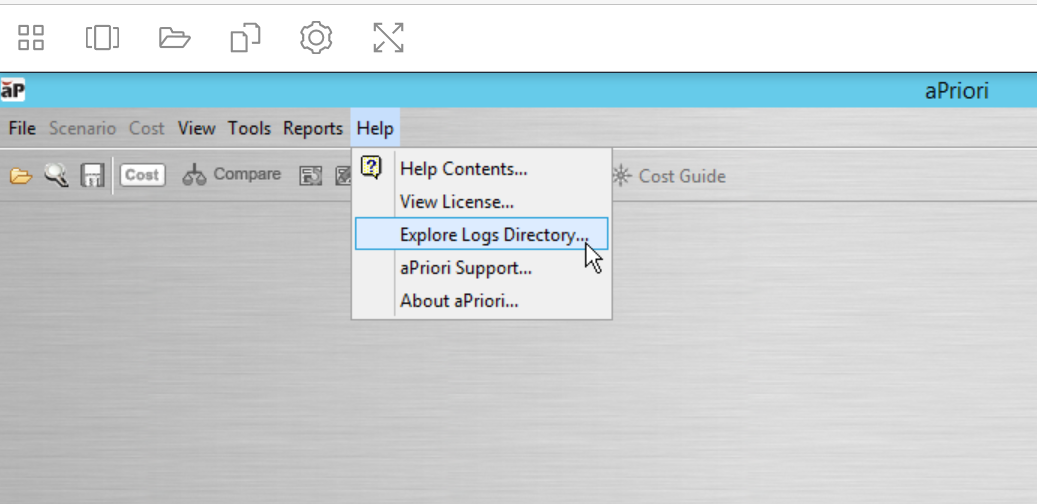The width and height of the screenshot is (1037, 504).
Task: Click the floppy disk save icon
Action: coord(92,175)
